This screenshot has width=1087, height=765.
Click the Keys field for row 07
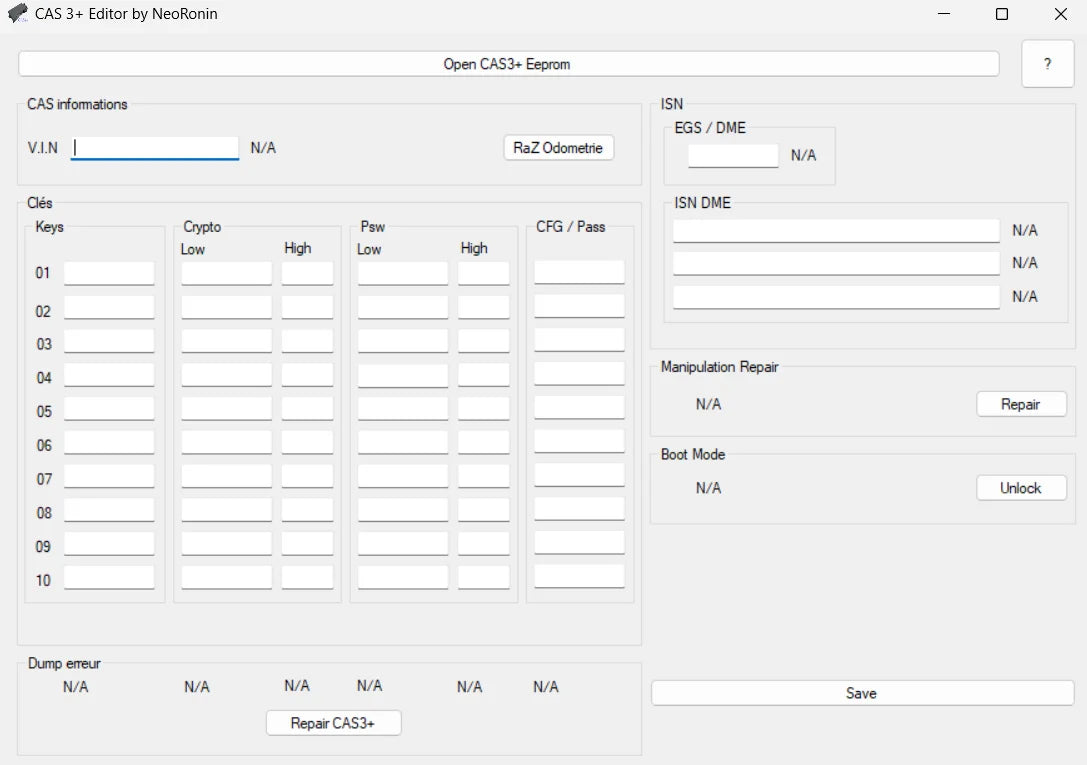click(x=109, y=476)
